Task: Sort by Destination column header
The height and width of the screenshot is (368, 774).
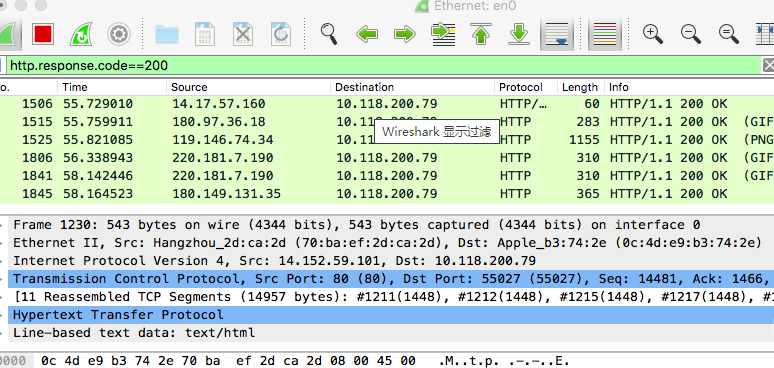Action: (x=412, y=87)
